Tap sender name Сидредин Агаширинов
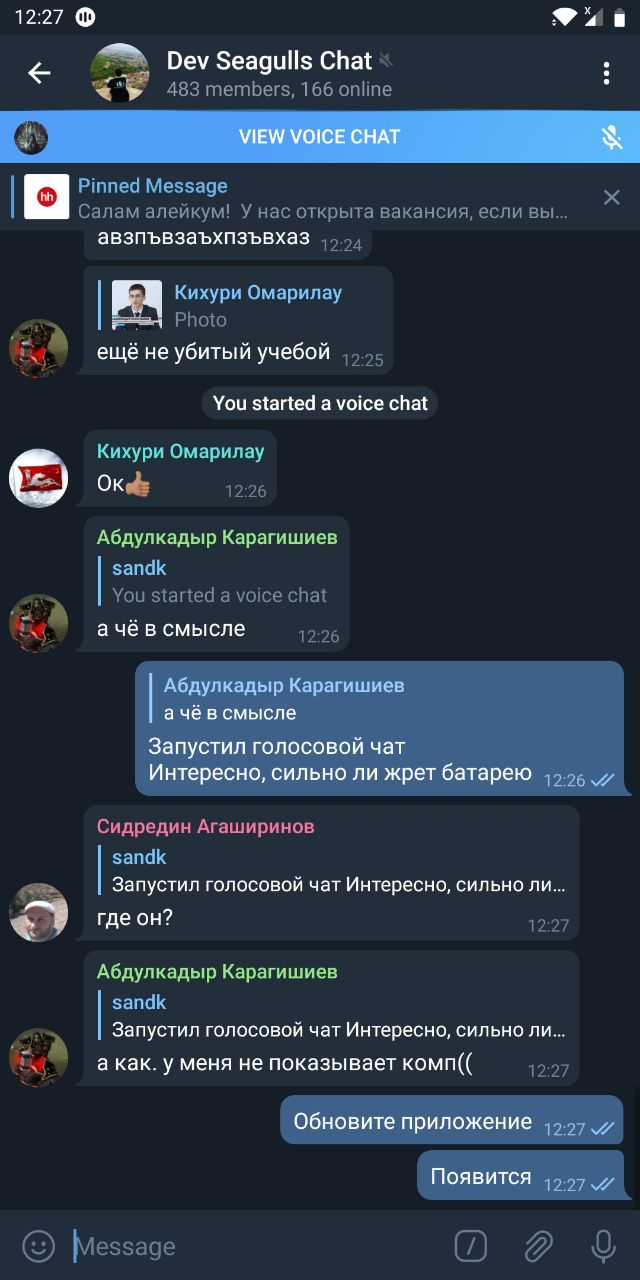 (205, 826)
